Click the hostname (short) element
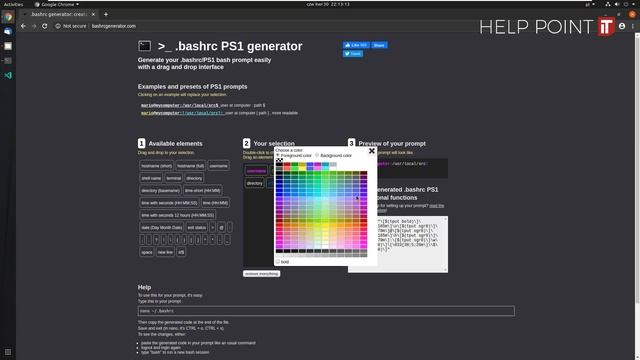 tap(156, 166)
